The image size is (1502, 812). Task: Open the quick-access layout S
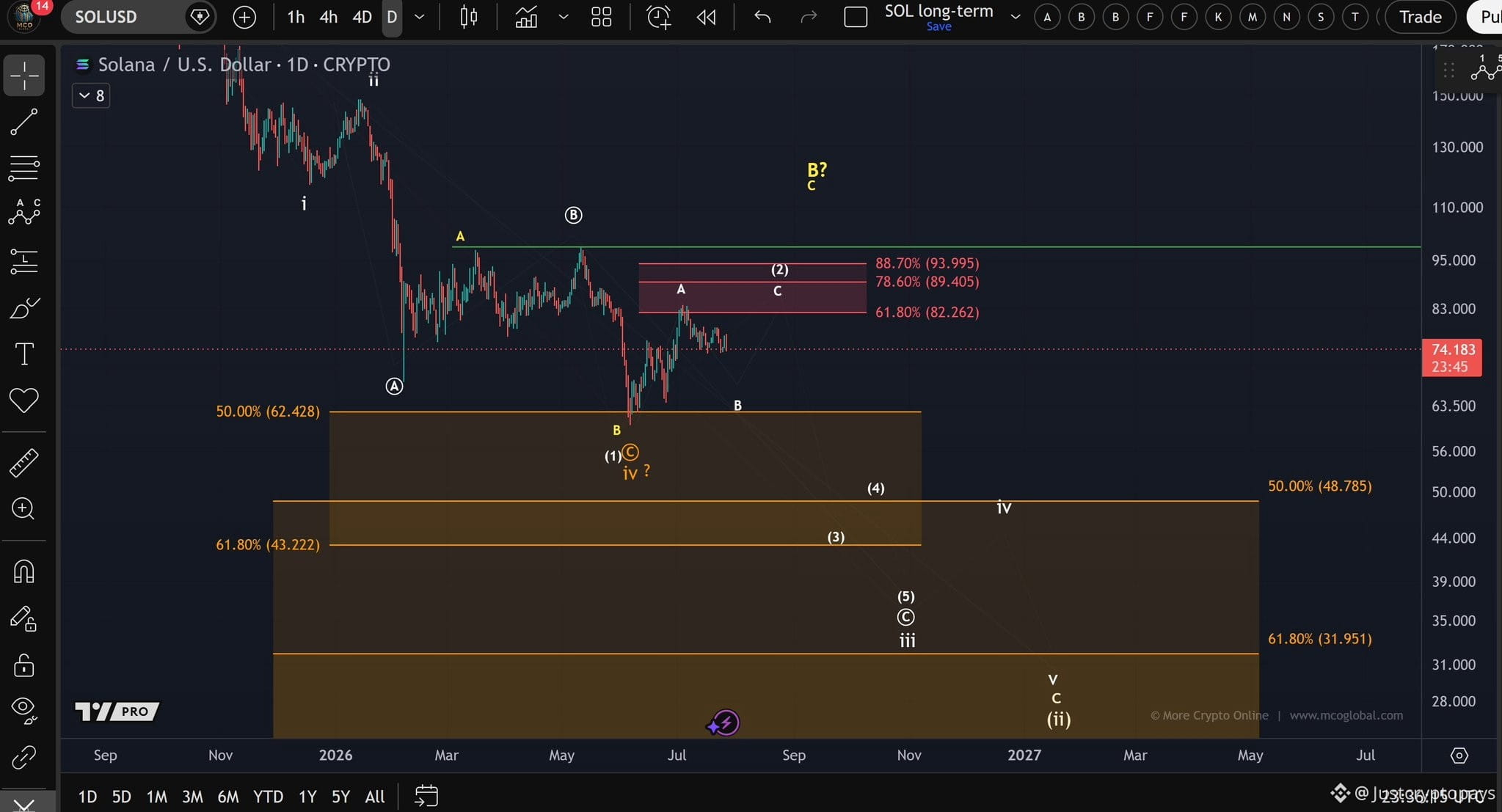[x=1321, y=17]
